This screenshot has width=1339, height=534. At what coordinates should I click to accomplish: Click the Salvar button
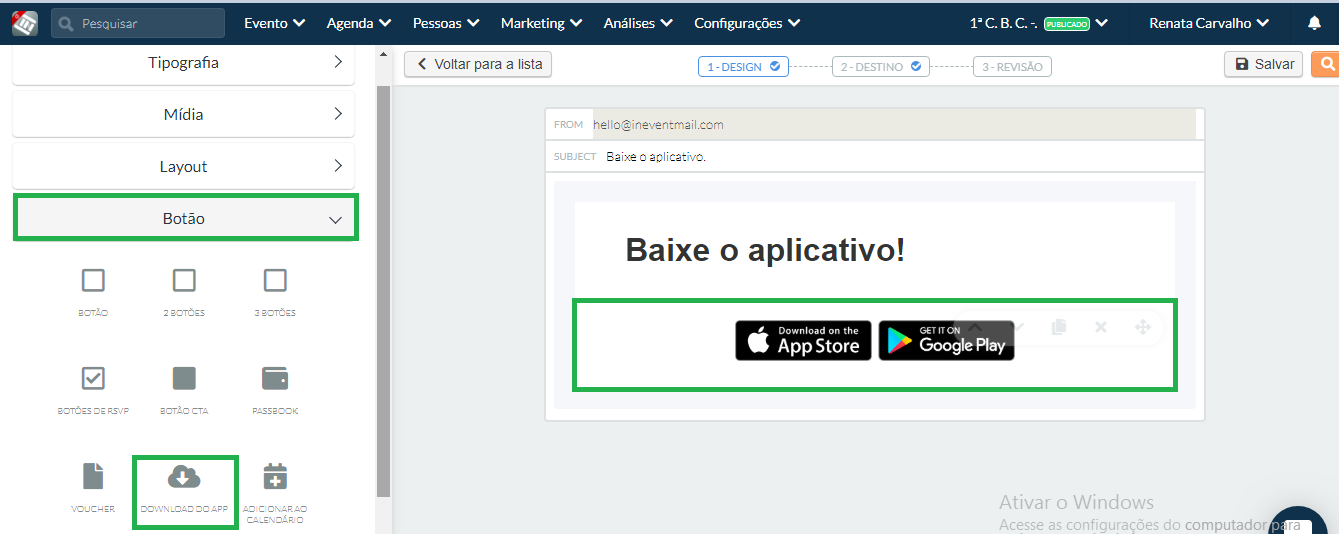(x=1264, y=64)
